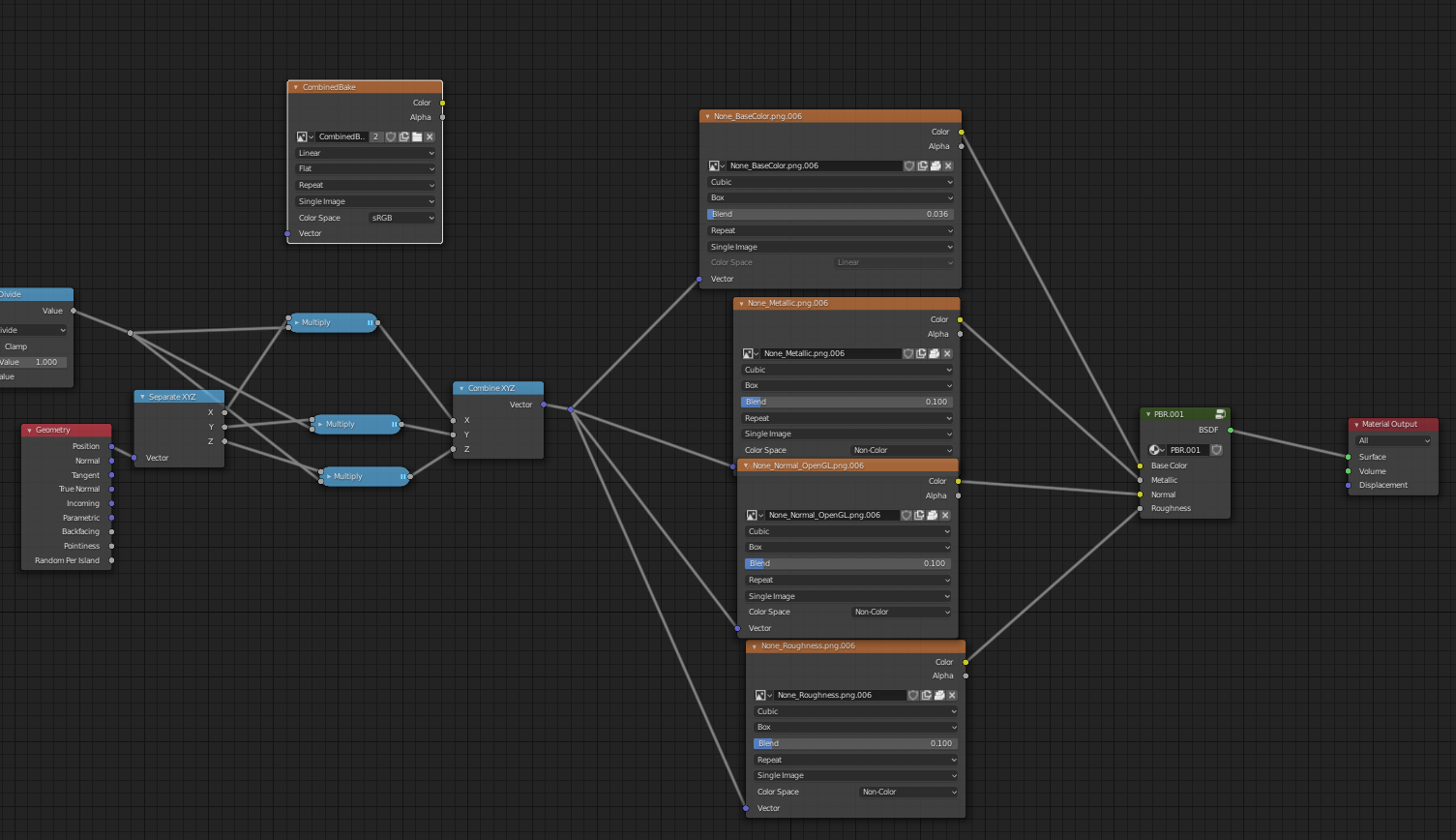Browse images in CombinedBake node
The image size is (1456, 840).
[305, 136]
